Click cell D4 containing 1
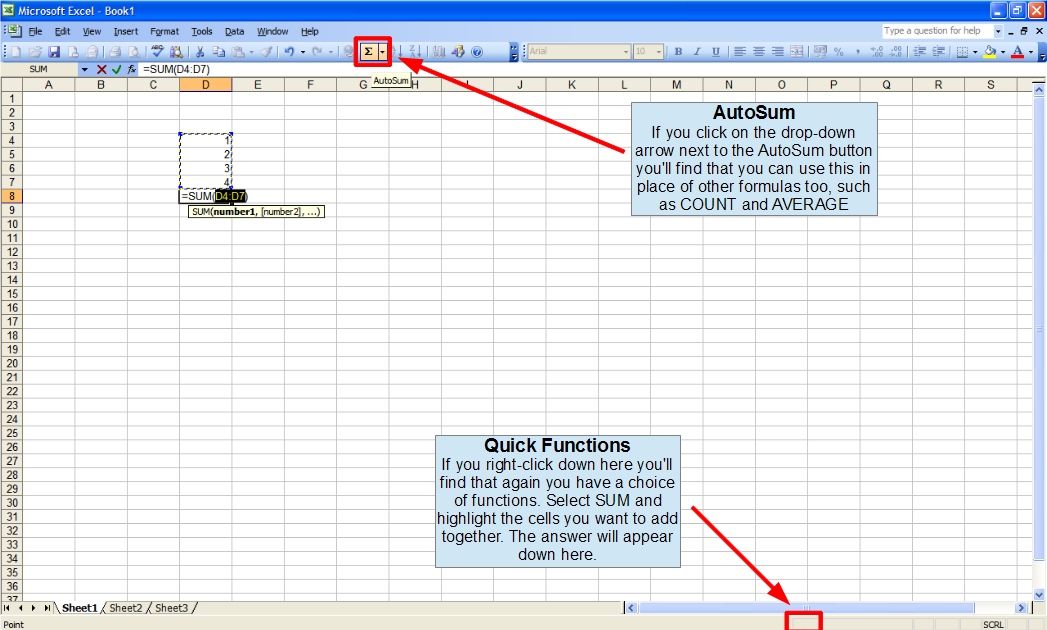Screen dimensions: 1047x630 click(206, 140)
